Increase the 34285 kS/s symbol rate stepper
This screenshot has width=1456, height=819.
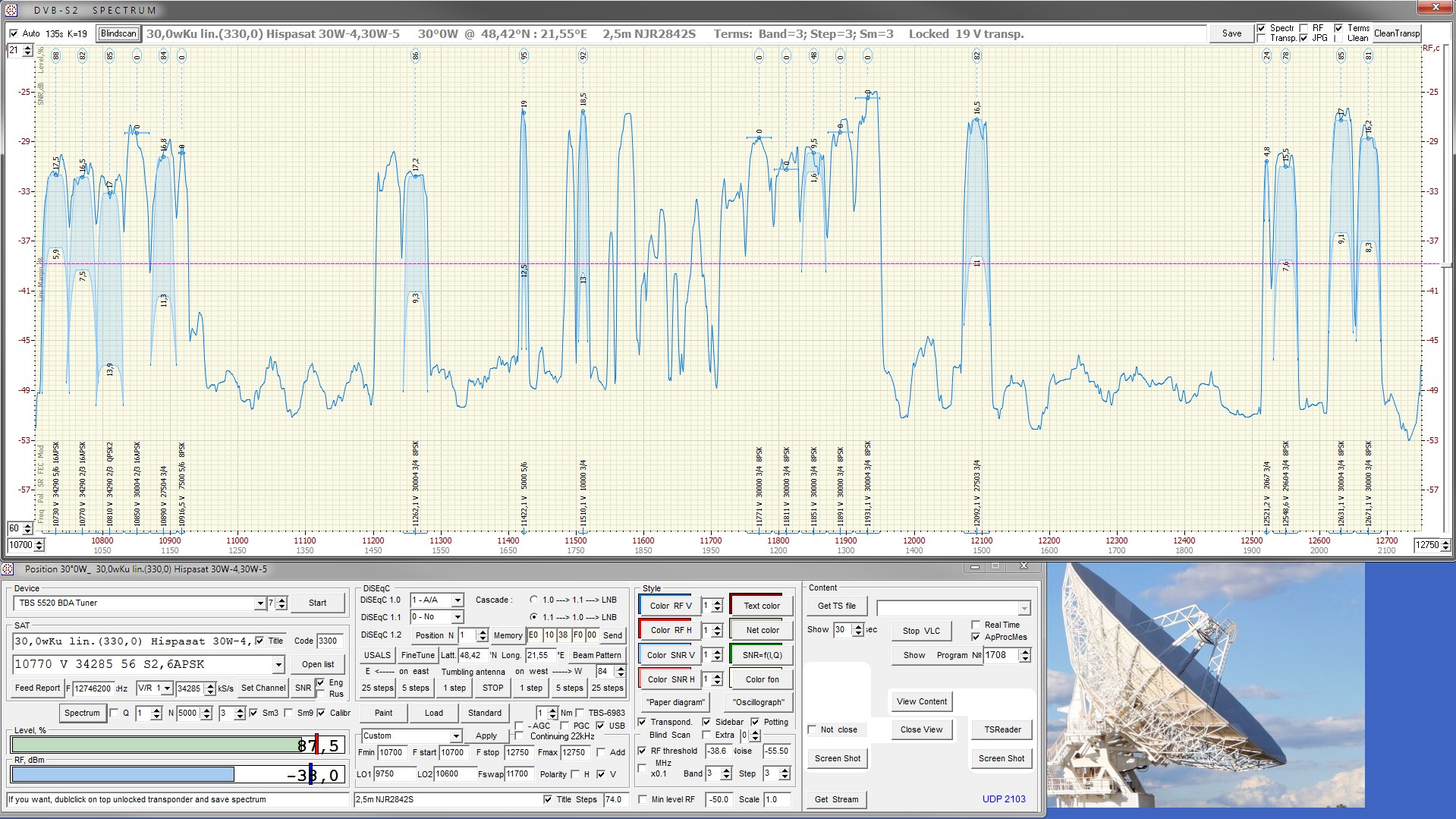pyautogui.click(x=210, y=685)
